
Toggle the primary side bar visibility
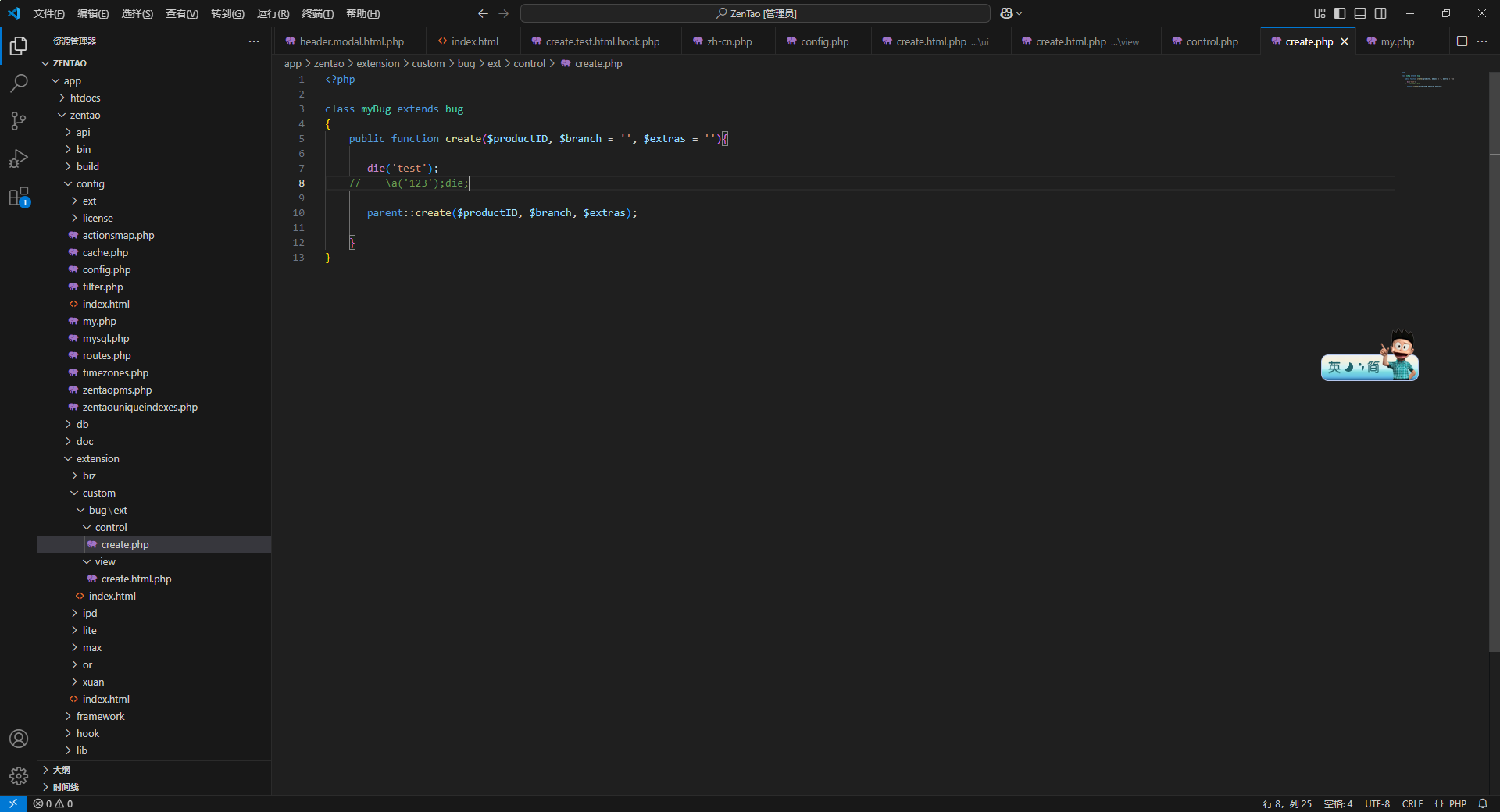1340,13
